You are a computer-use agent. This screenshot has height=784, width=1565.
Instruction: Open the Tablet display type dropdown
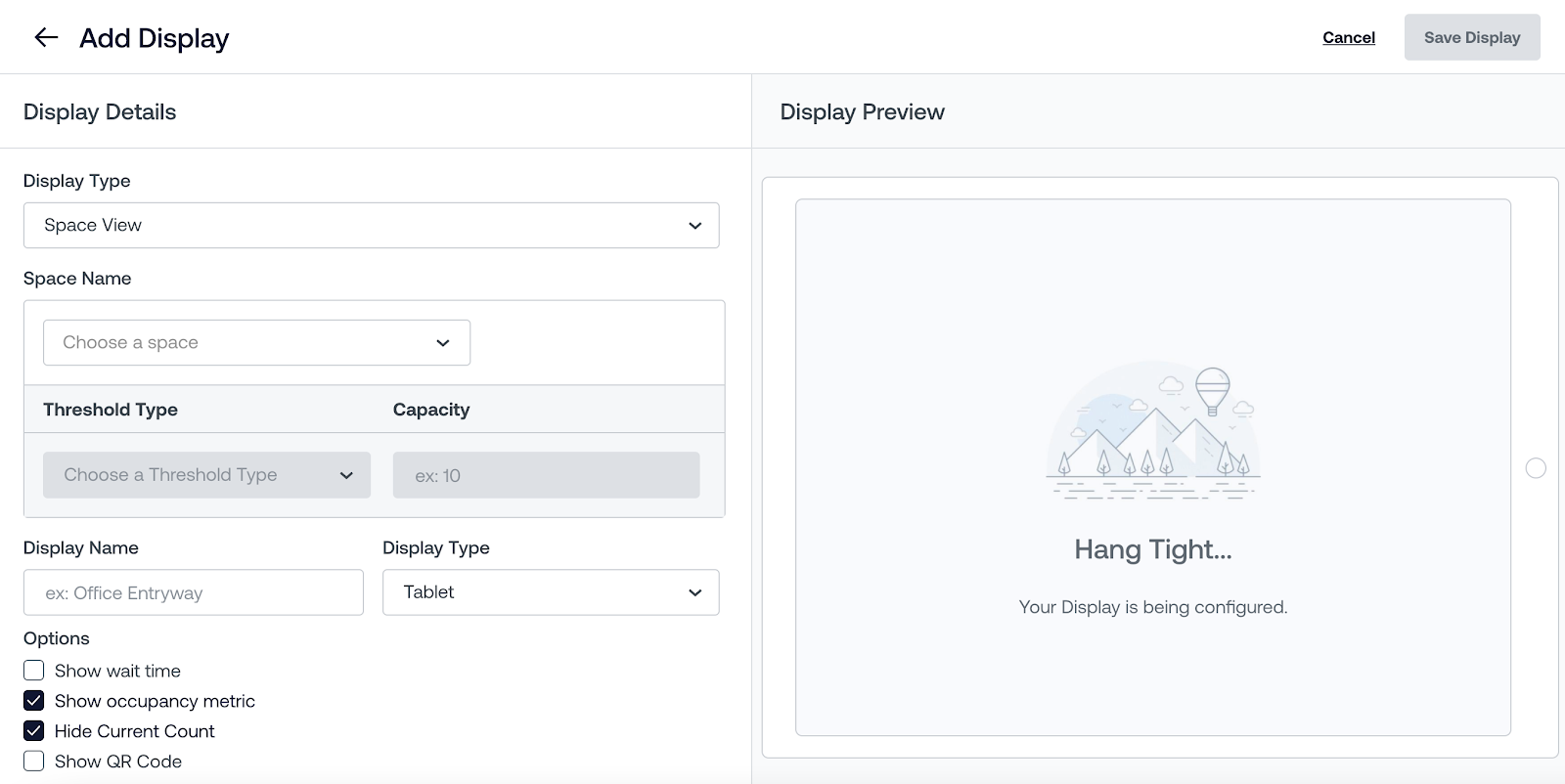(551, 592)
